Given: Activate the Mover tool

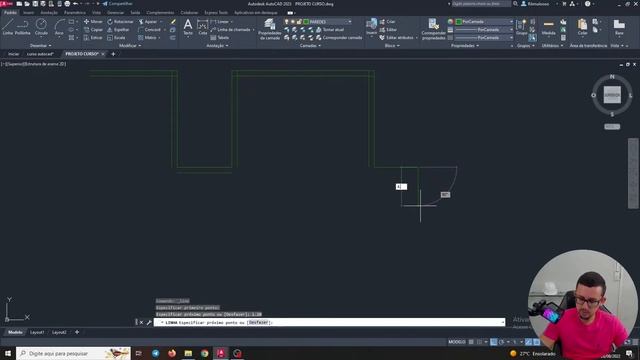Looking at the screenshot, I should [93, 22].
